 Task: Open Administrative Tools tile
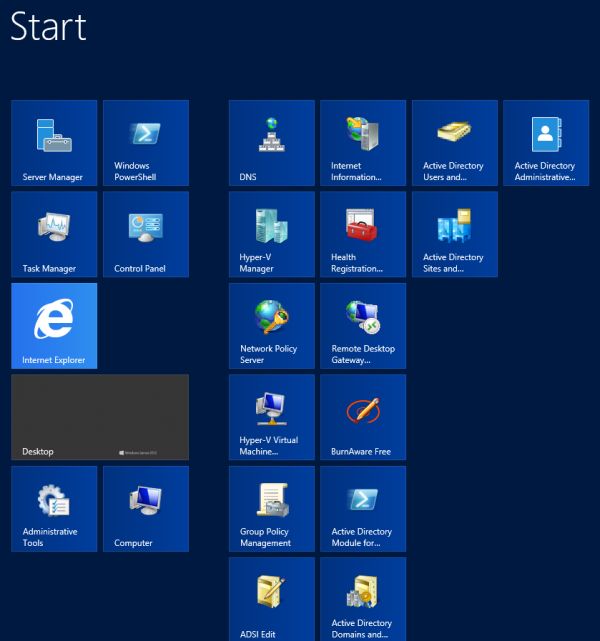click(54, 509)
